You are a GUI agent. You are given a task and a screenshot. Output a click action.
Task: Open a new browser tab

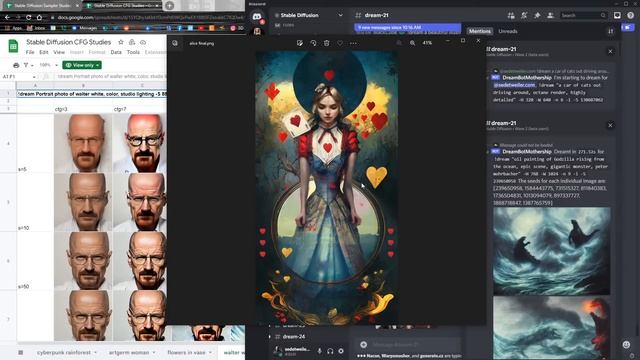170,6
